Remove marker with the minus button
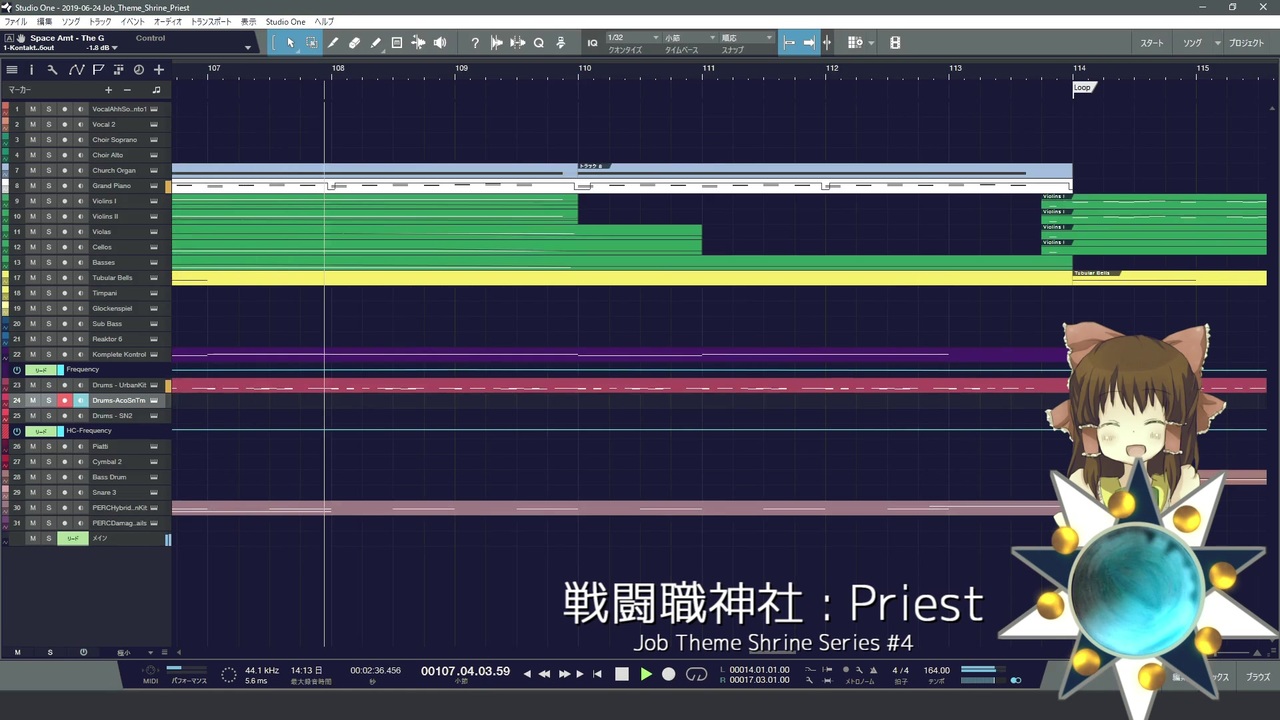 coord(127,90)
